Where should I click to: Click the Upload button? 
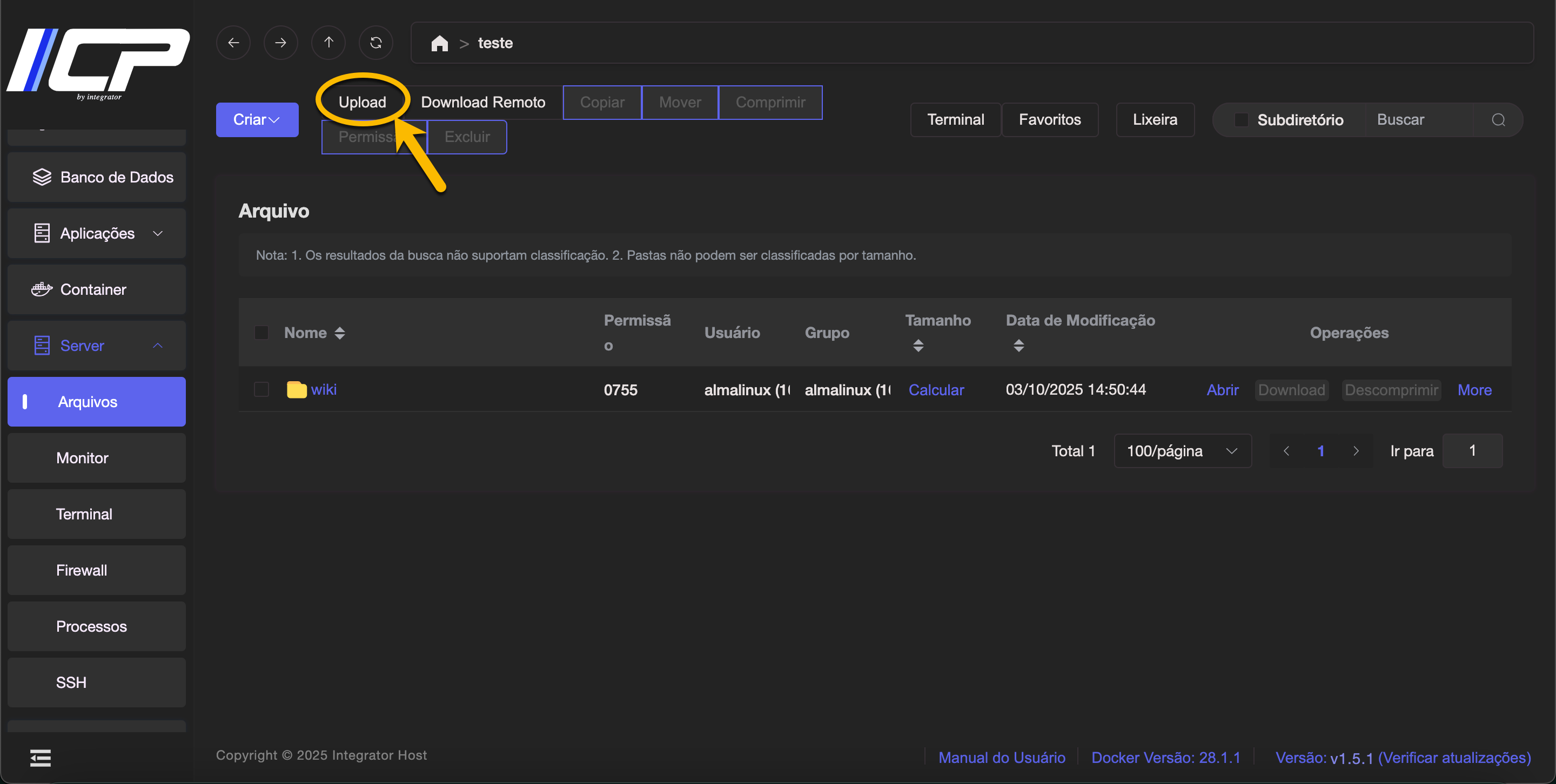click(x=362, y=102)
